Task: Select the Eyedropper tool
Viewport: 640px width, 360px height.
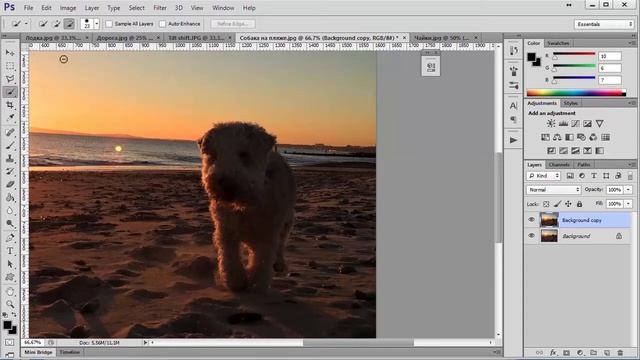Action: click(10, 118)
